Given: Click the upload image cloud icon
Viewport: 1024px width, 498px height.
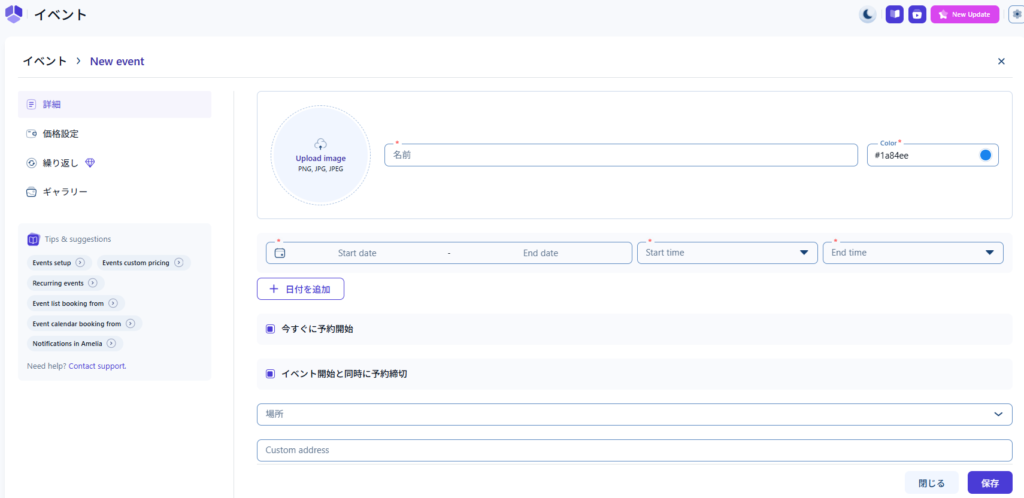Looking at the screenshot, I should (321, 144).
